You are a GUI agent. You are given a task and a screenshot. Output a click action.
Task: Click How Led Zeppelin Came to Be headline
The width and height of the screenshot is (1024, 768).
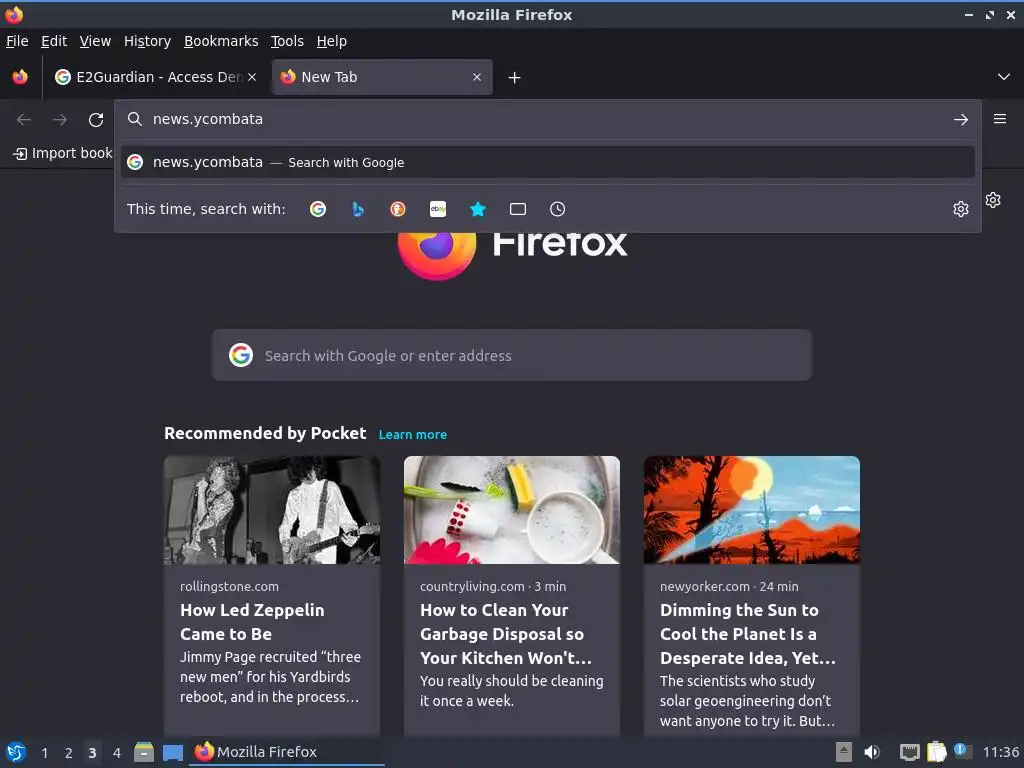(x=252, y=622)
